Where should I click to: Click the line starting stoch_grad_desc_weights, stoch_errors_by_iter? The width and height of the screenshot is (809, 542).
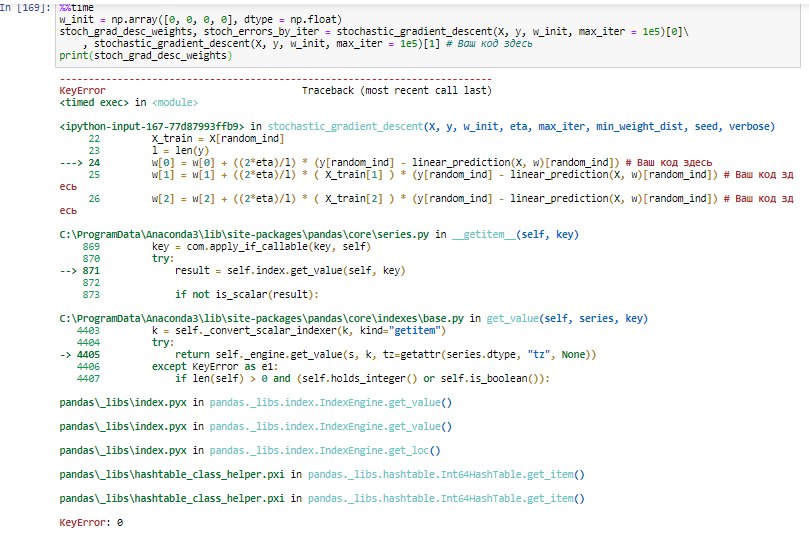[x=374, y=31]
